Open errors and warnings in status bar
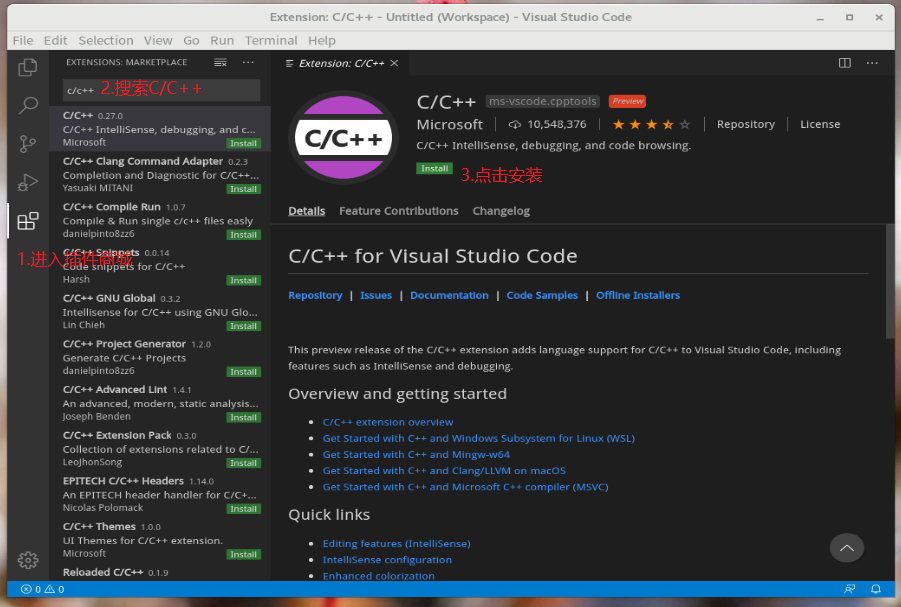The height and width of the screenshot is (607, 901). [43, 589]
